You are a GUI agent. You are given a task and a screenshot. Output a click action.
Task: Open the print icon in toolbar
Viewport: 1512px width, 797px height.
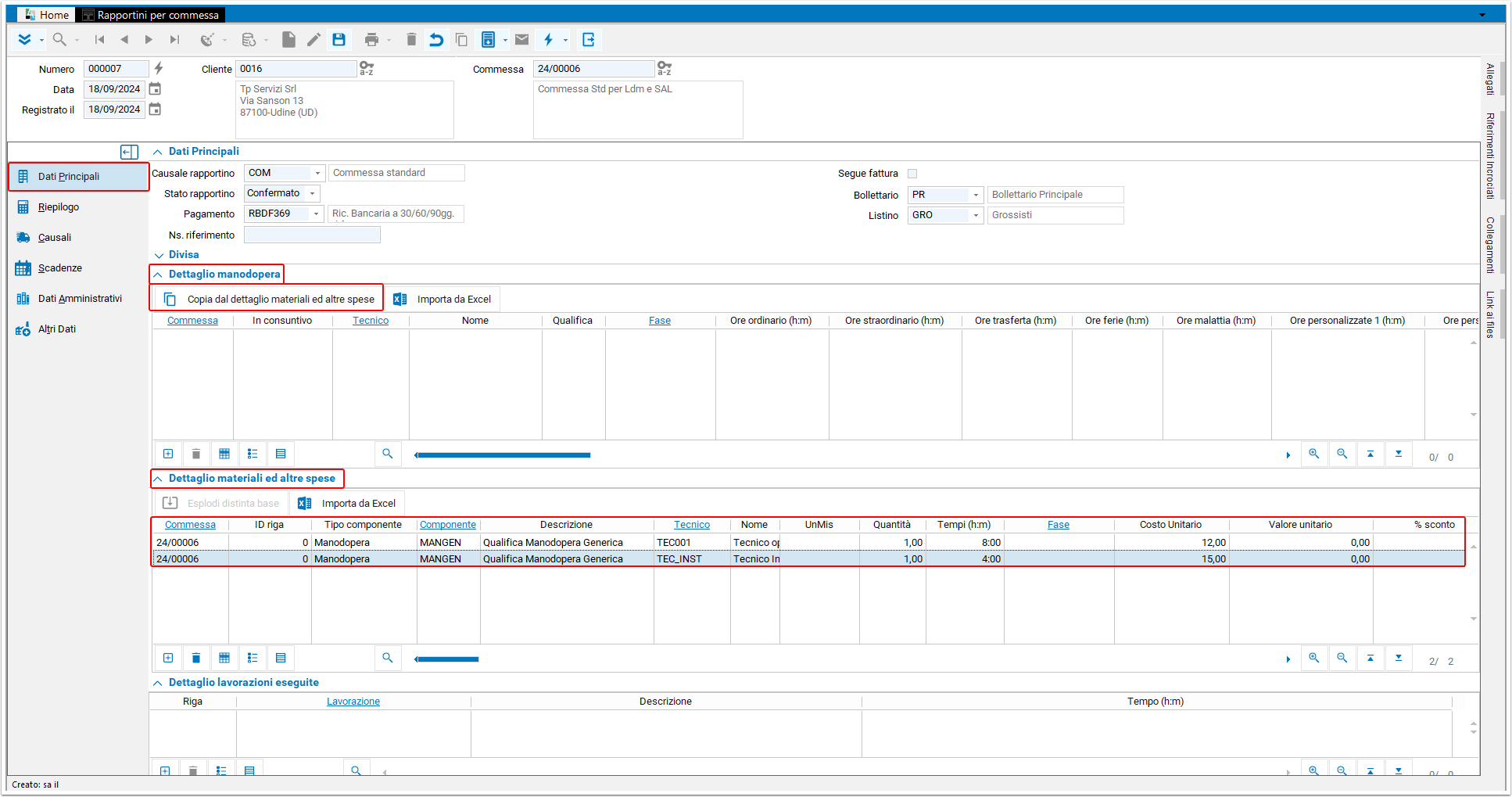pos(371,39)
